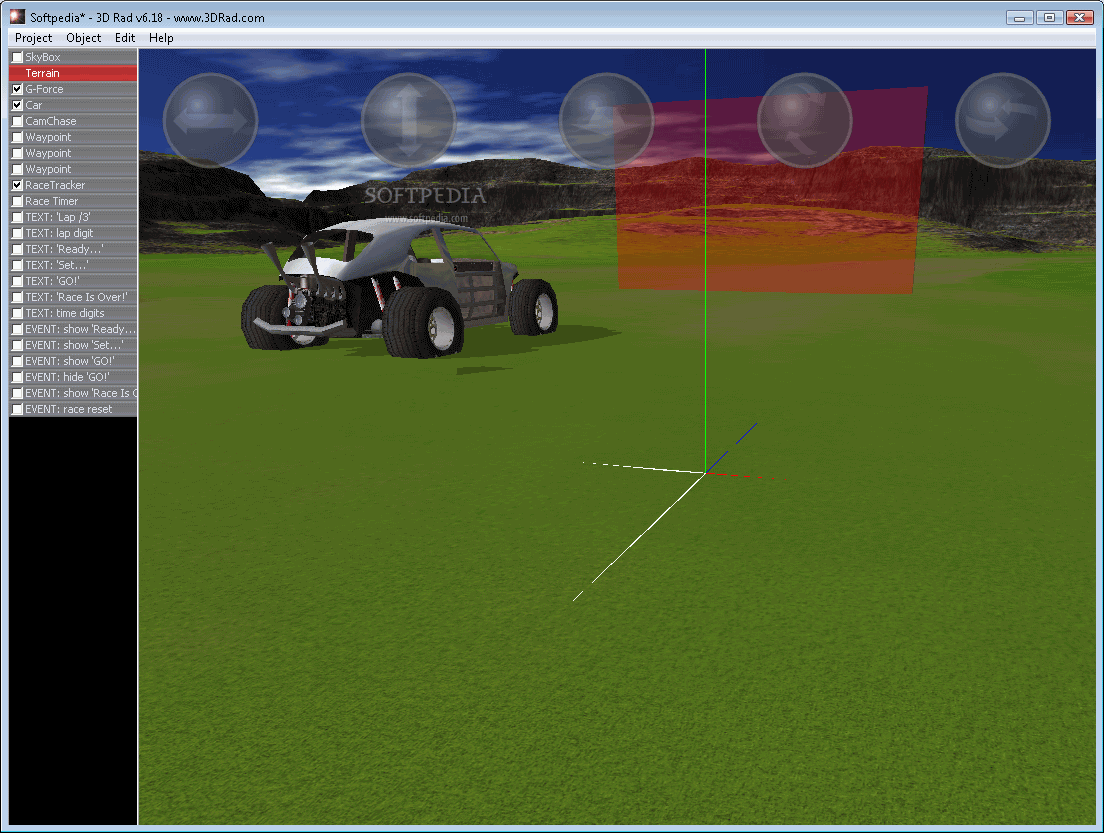This screenshot has height=833, width=1104.
Task: Uncheck the RaceTracker checkbox
Action: (x=18, y=185)
